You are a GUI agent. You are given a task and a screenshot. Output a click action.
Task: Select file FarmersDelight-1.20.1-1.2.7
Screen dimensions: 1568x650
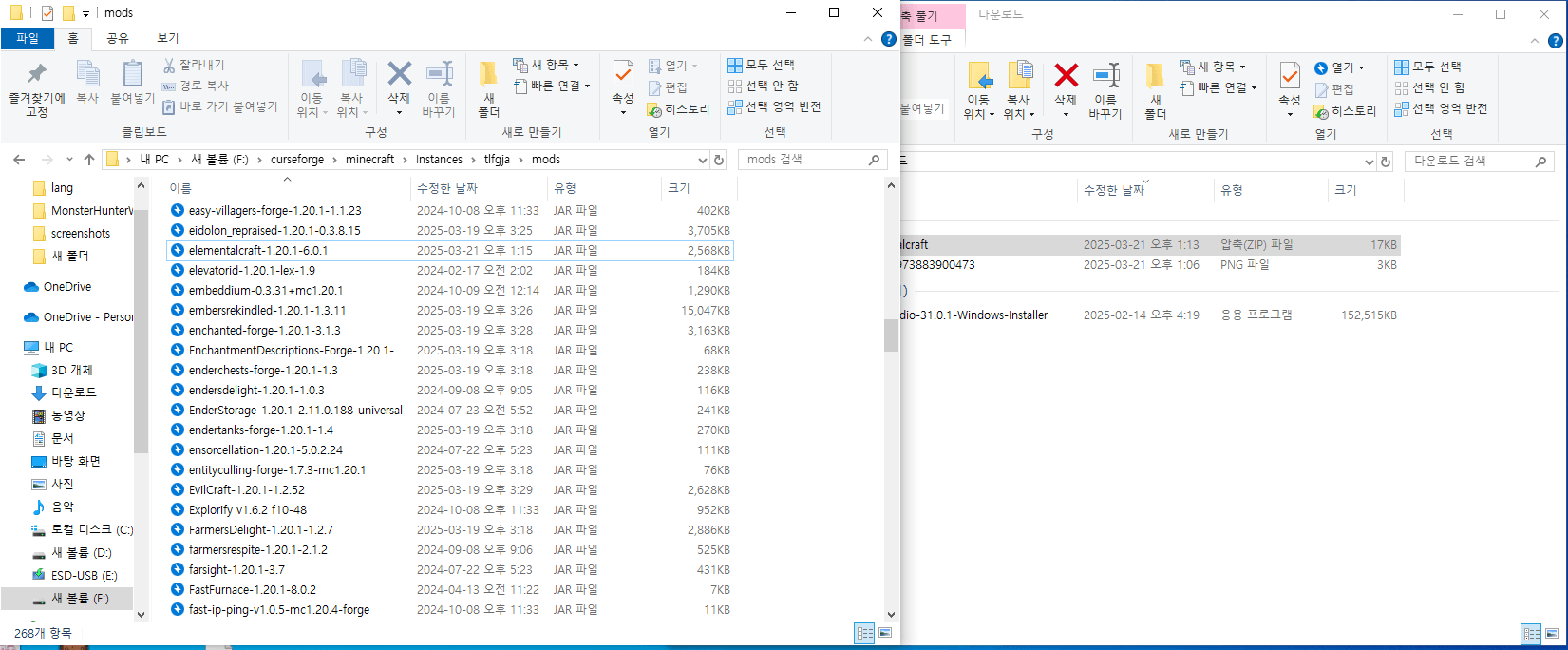click(450, 530)
